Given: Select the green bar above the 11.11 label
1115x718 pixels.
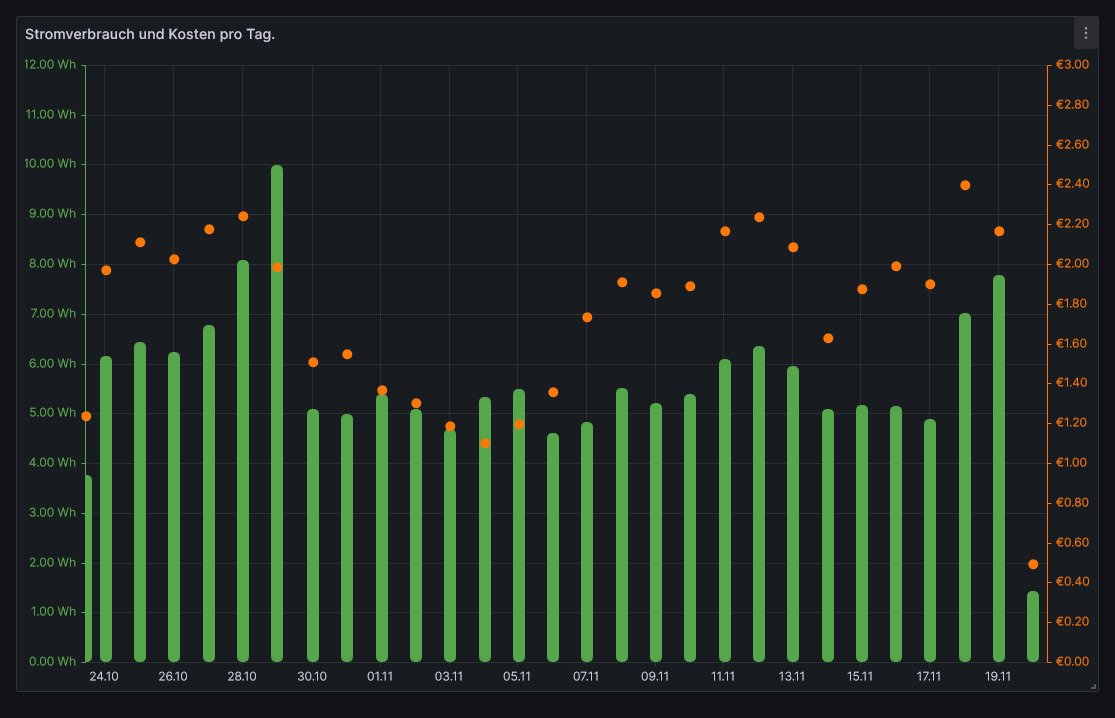Looking at the screenshot, I should pos(725,510).
